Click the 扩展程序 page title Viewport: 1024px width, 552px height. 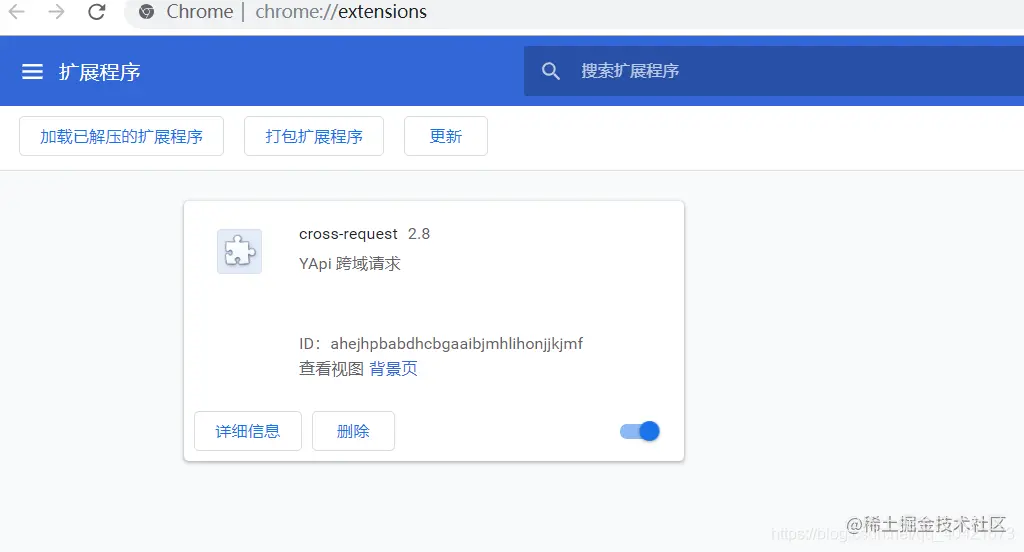coord(99,72)
